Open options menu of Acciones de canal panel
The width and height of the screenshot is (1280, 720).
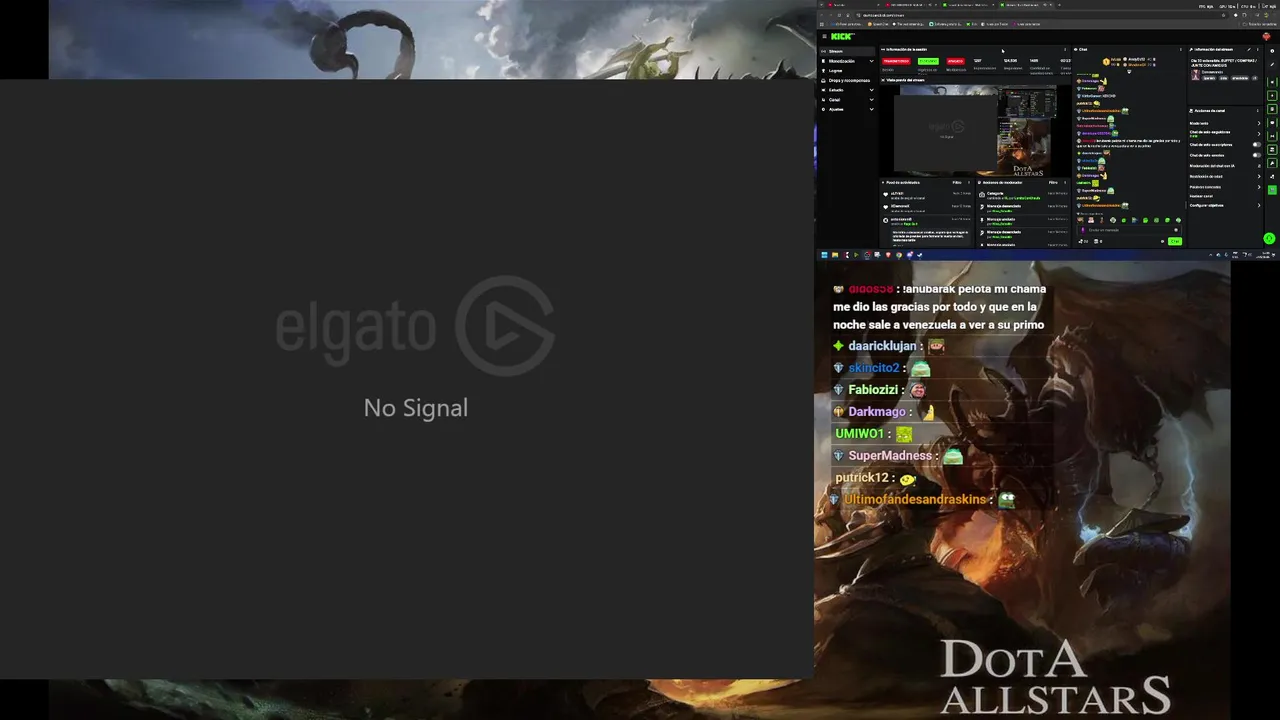(x=1258, y=110)
